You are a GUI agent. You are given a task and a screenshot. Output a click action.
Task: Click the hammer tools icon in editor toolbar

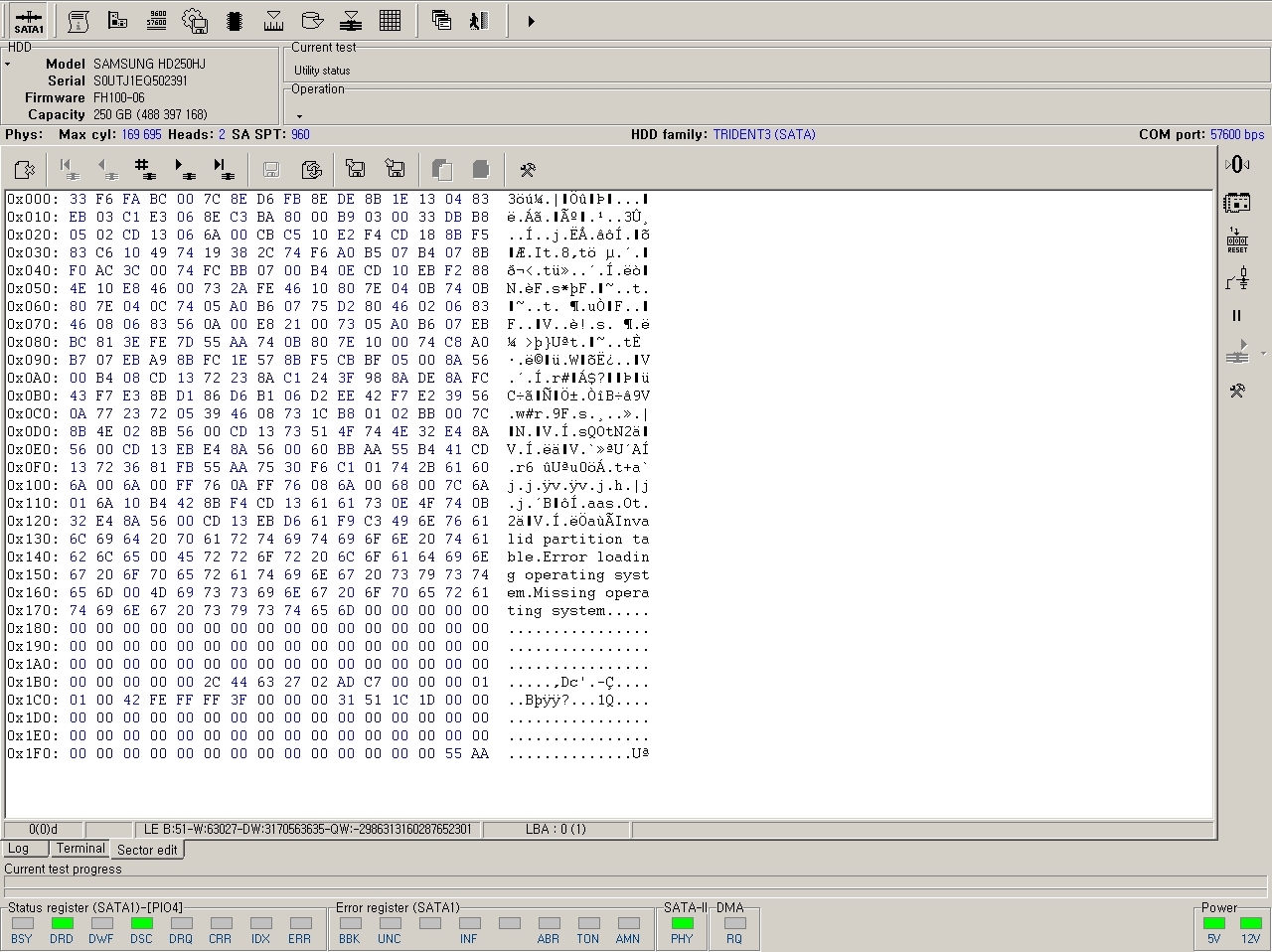(528, 170)
